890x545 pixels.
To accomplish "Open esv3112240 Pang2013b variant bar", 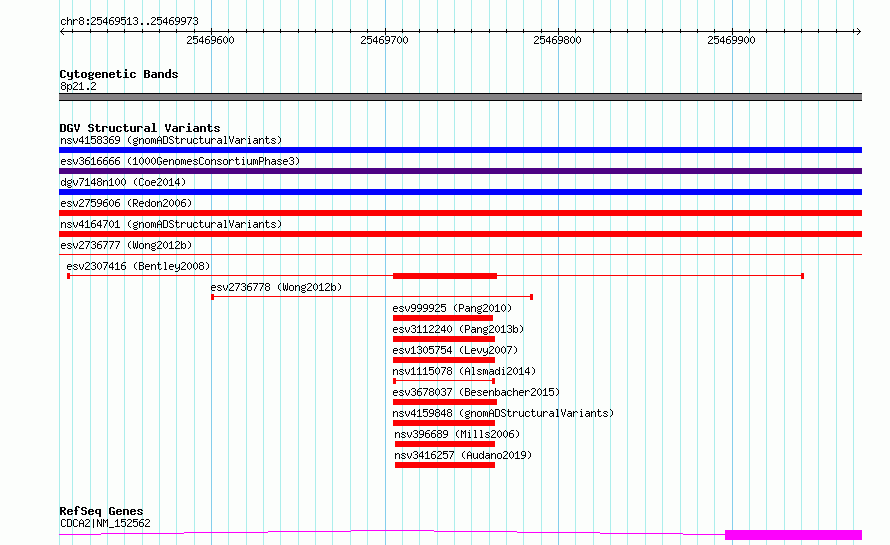I will 444,339.
